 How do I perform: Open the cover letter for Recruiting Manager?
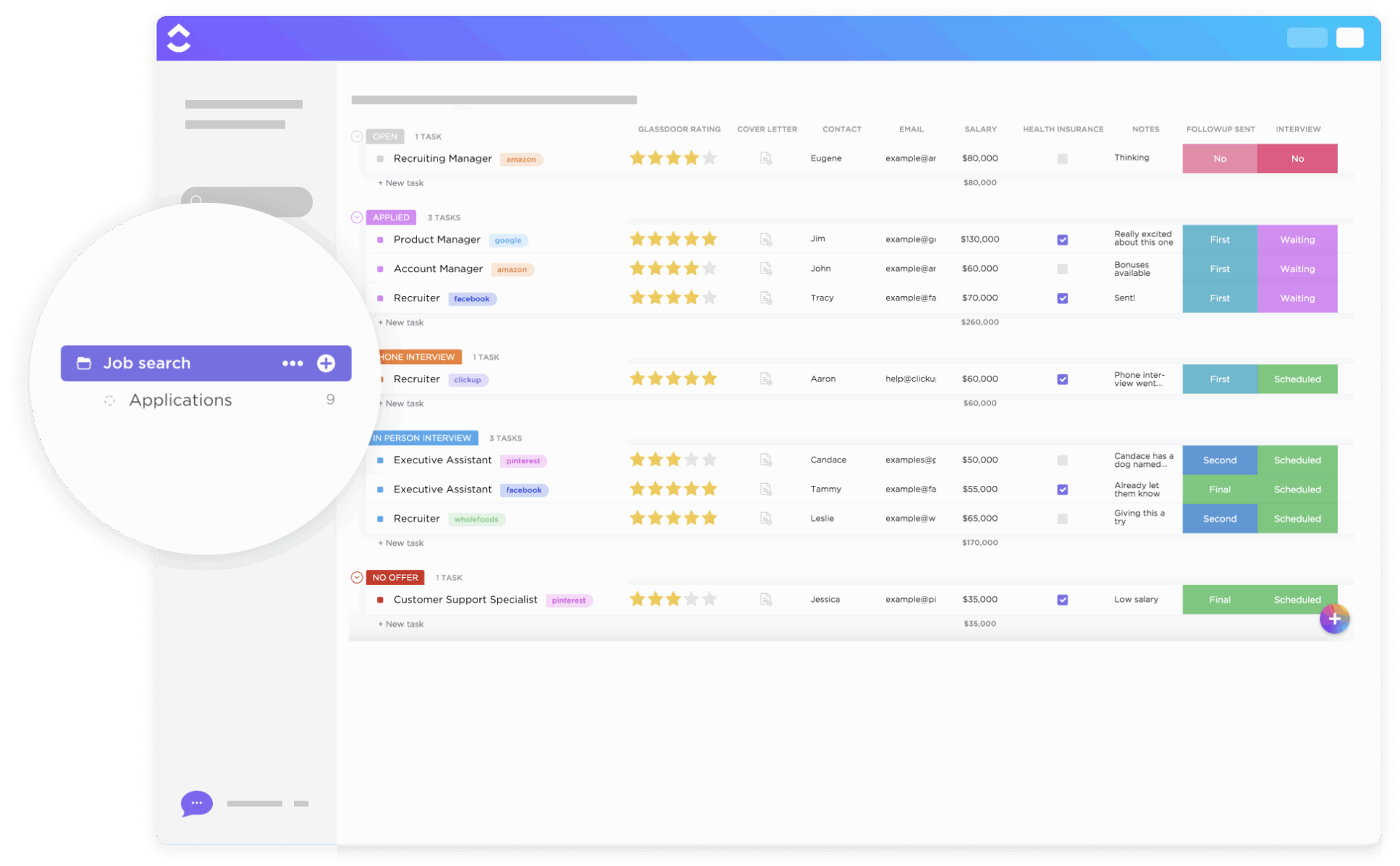click(x=766, y=158)
